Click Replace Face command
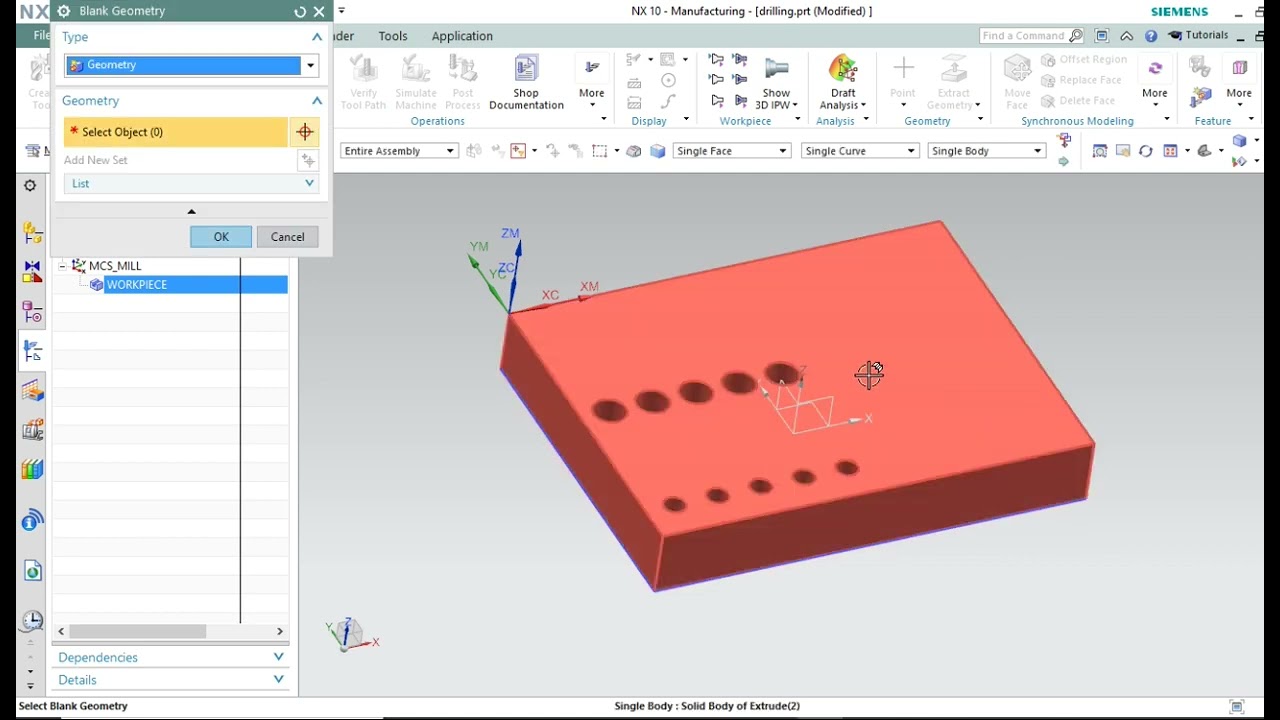The width and height of the screenshot is (1280, 720). pyautogui.click(x=1081, y=80)
